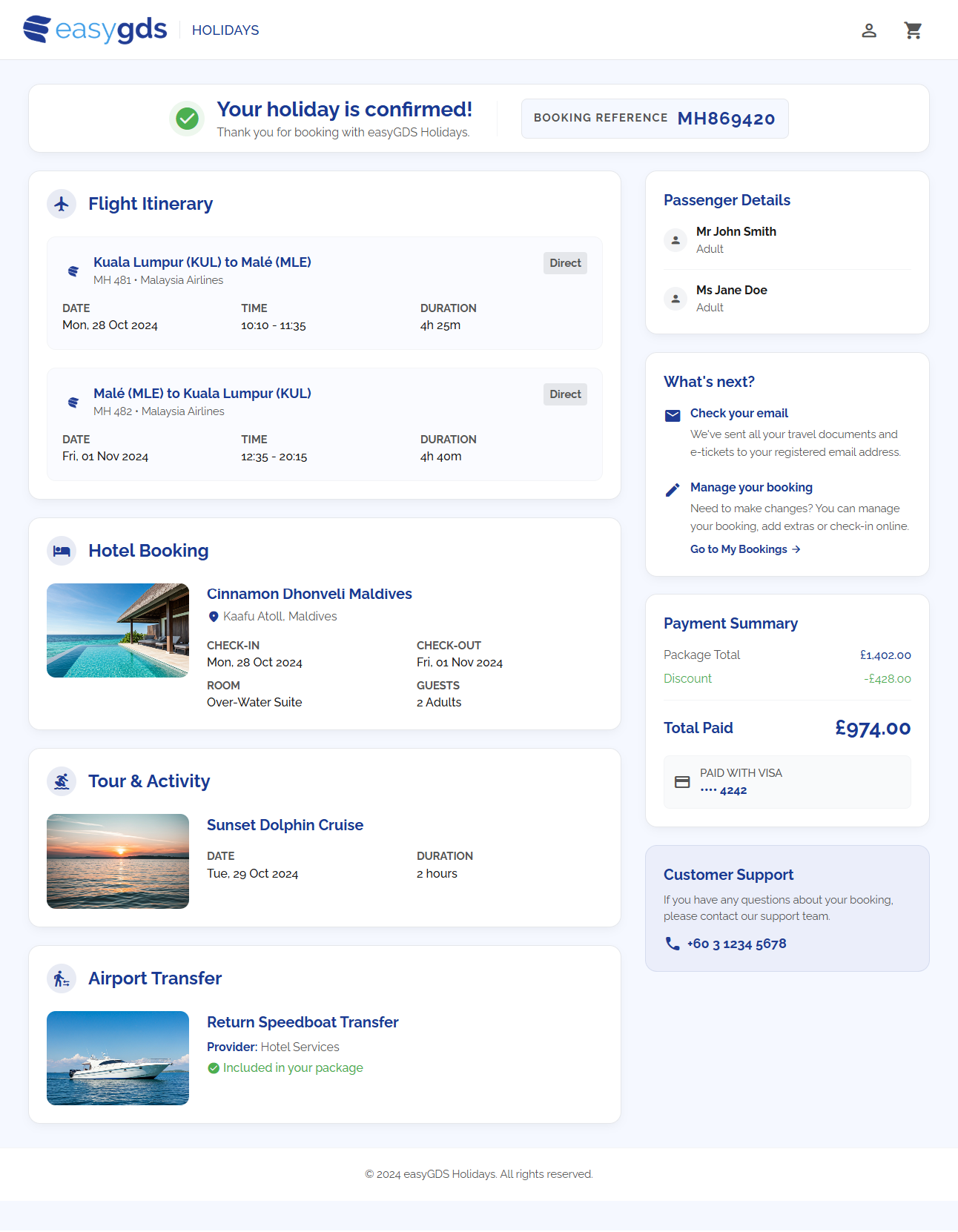Viewport: 958px width, 1232px height.
Task: Open the Sunset Dolphin Cruise photo
Action: coord(118,861)
